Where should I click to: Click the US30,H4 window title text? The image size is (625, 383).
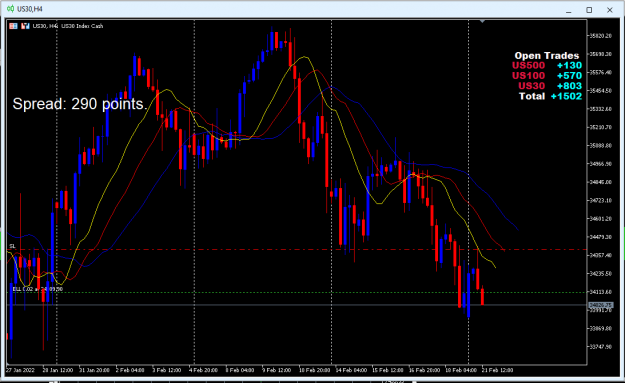tap(30, 9)
